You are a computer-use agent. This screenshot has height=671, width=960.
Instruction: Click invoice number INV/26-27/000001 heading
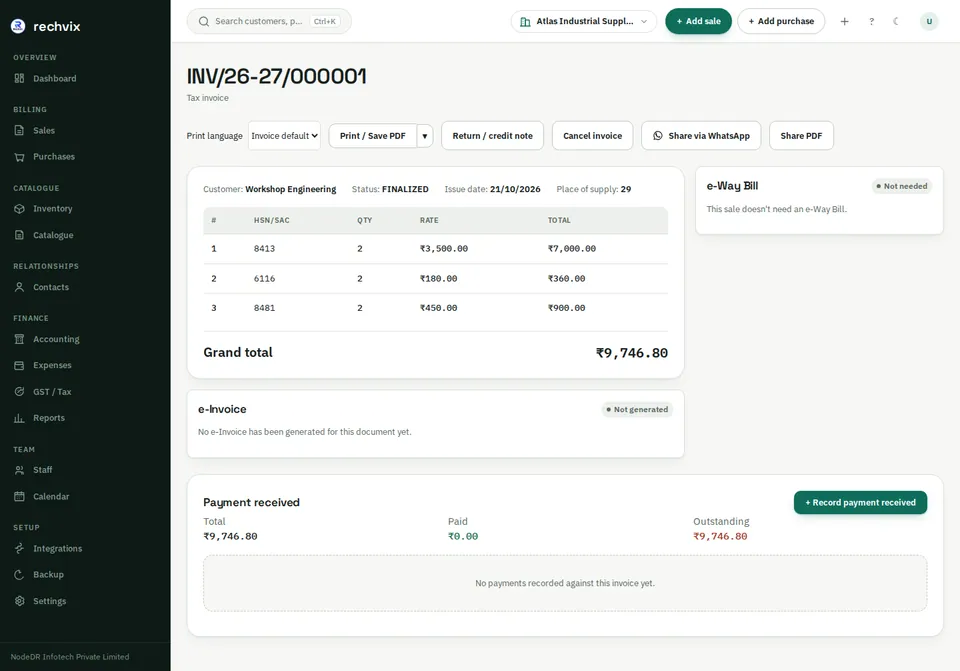[276, 77]
